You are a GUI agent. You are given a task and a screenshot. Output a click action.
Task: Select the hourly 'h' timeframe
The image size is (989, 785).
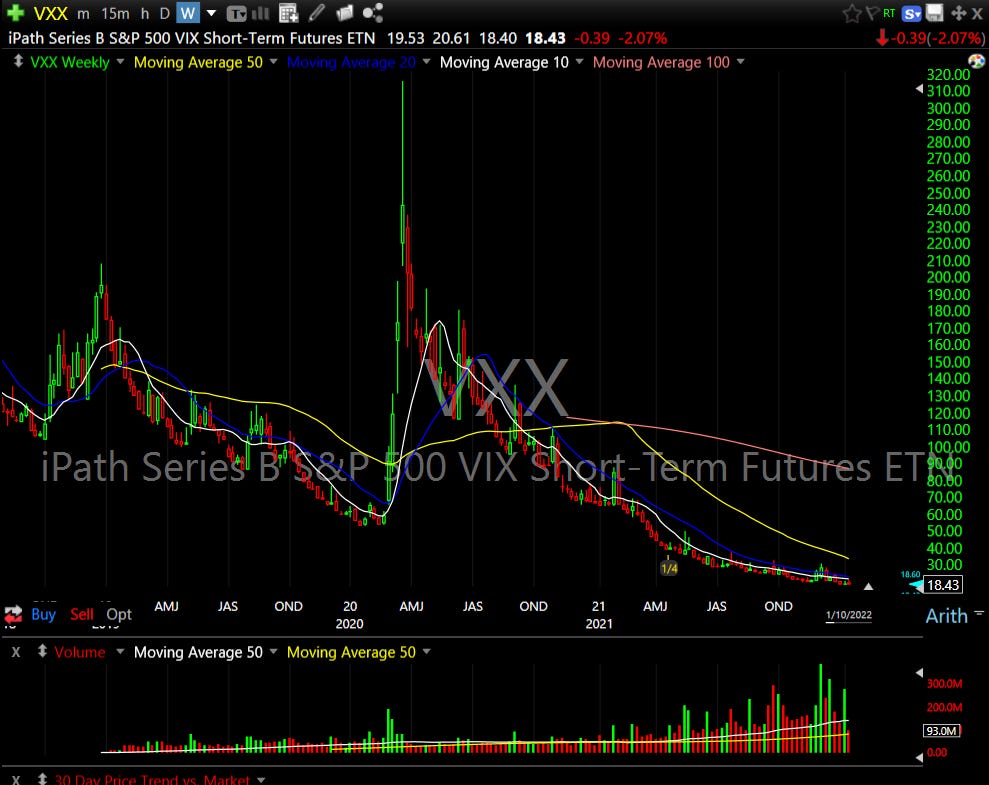(145, 13)
